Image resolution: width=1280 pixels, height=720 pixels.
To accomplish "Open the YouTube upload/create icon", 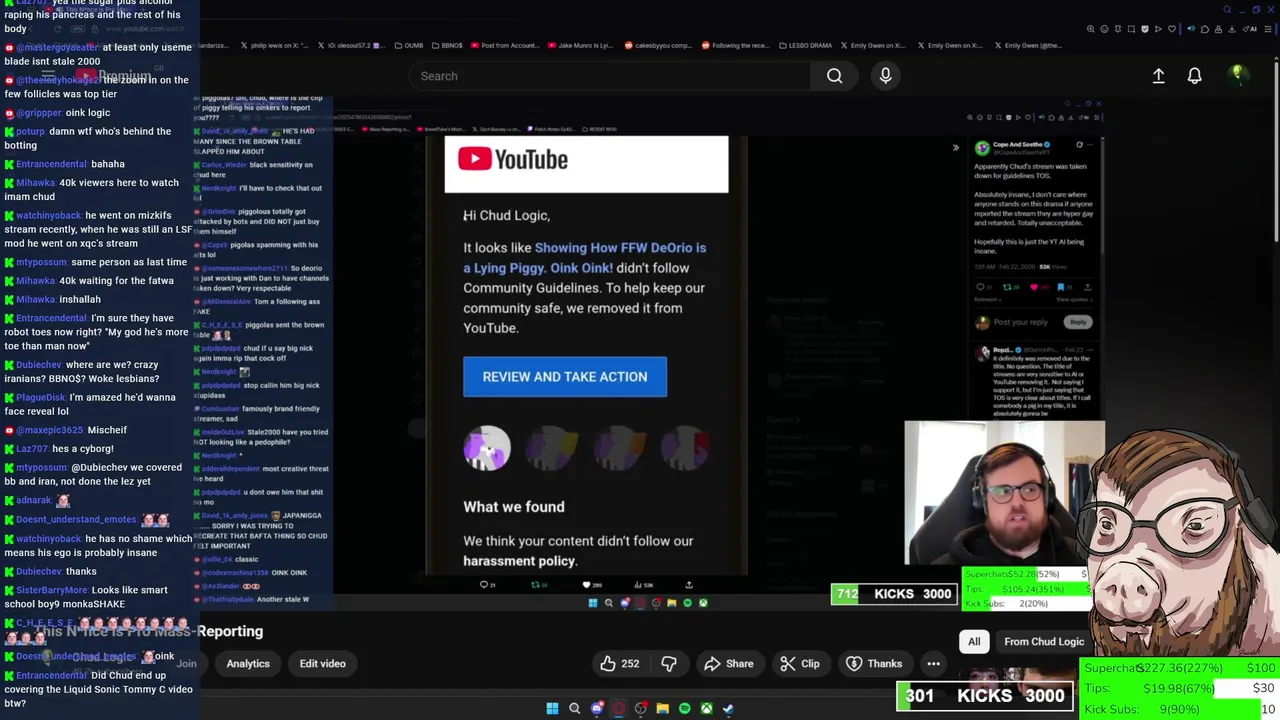I will click(1158, 76).
